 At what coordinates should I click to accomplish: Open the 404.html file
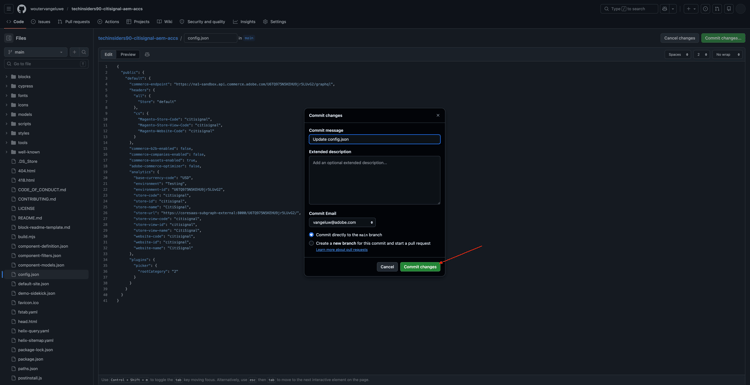(26, 171)
